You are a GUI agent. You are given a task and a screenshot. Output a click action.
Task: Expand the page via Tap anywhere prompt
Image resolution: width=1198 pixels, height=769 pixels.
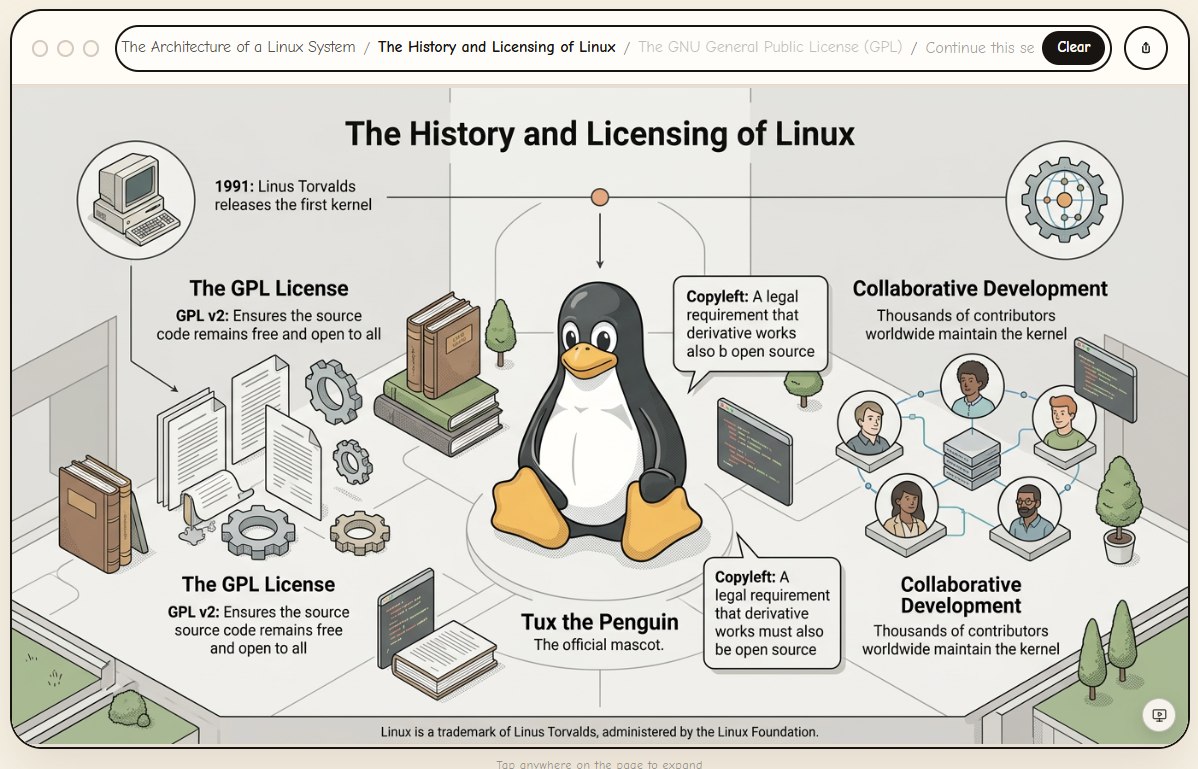tap(599, 763)
